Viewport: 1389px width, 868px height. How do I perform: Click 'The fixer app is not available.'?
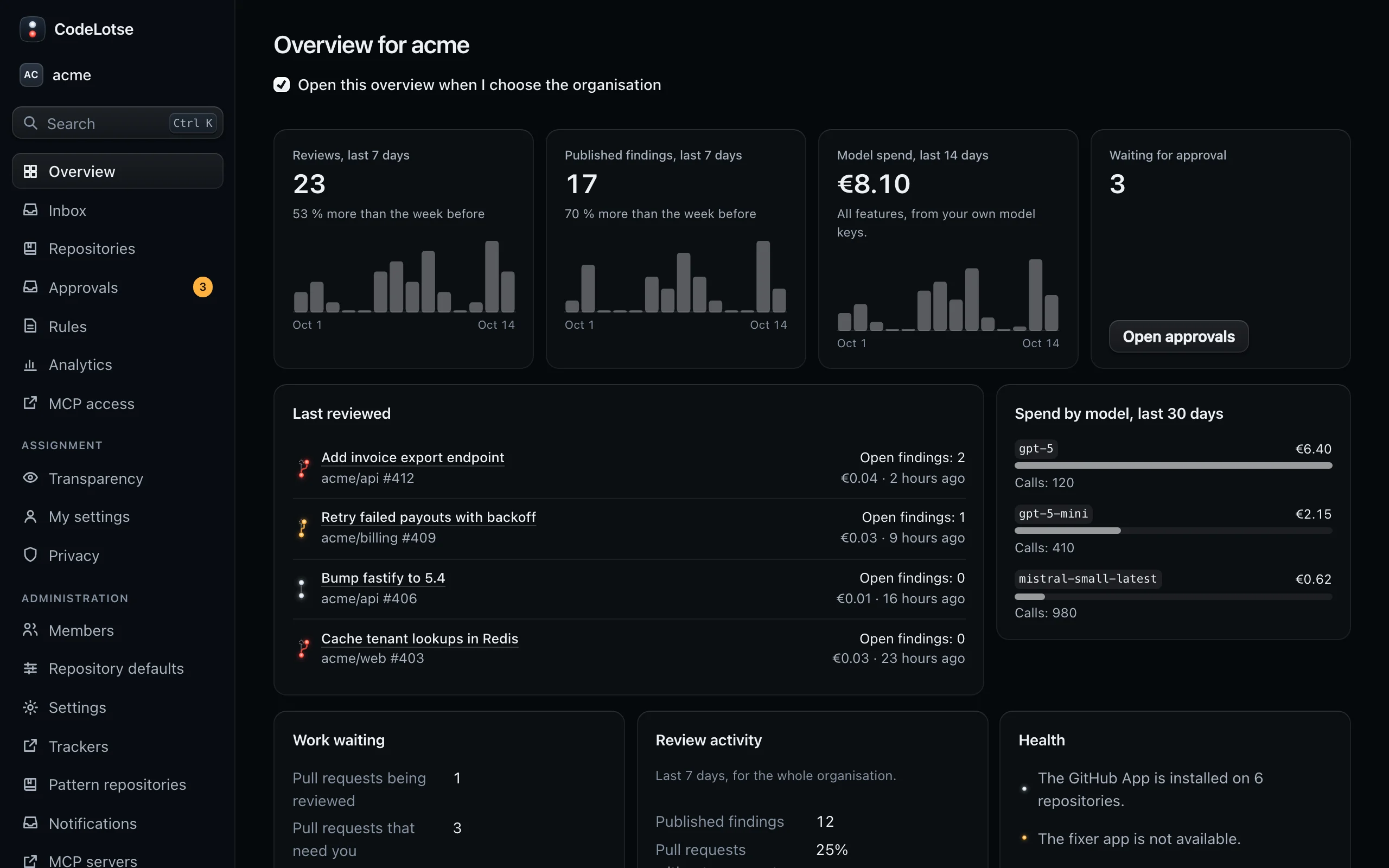[x=1139, y=839]
